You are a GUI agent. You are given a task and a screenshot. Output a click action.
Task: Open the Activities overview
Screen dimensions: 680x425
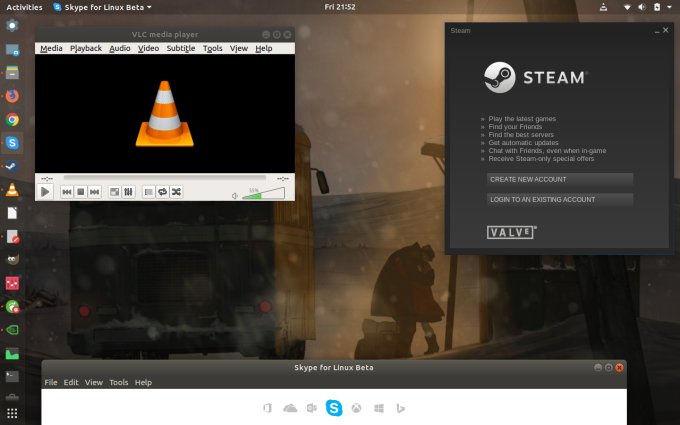click(24, 7)
